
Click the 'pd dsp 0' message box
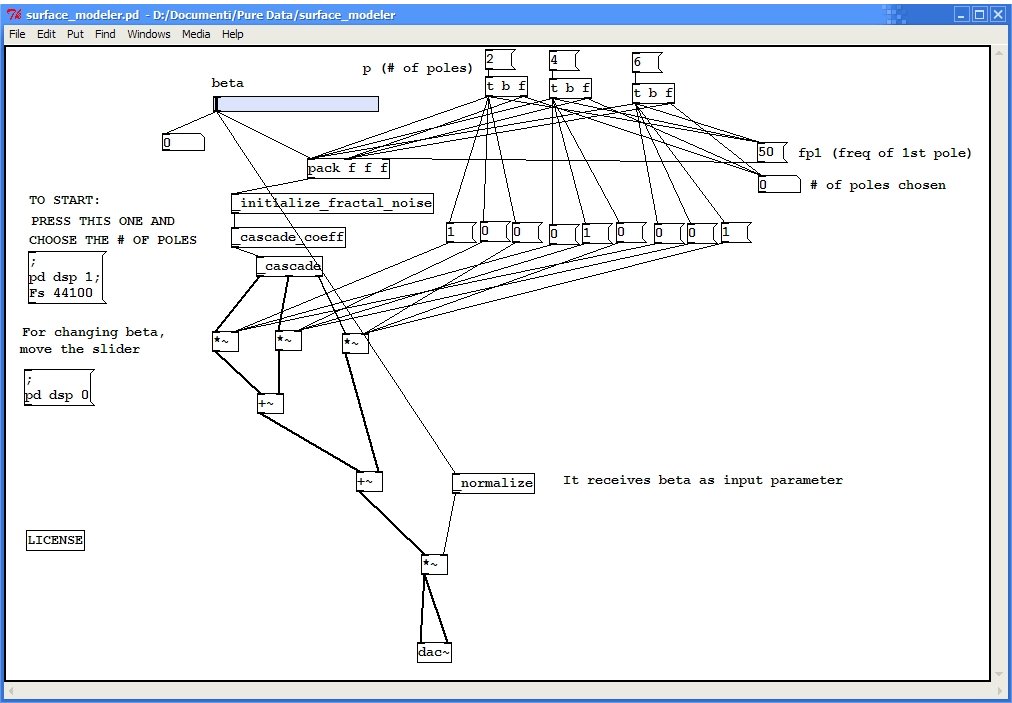click(x=59, y=387)
